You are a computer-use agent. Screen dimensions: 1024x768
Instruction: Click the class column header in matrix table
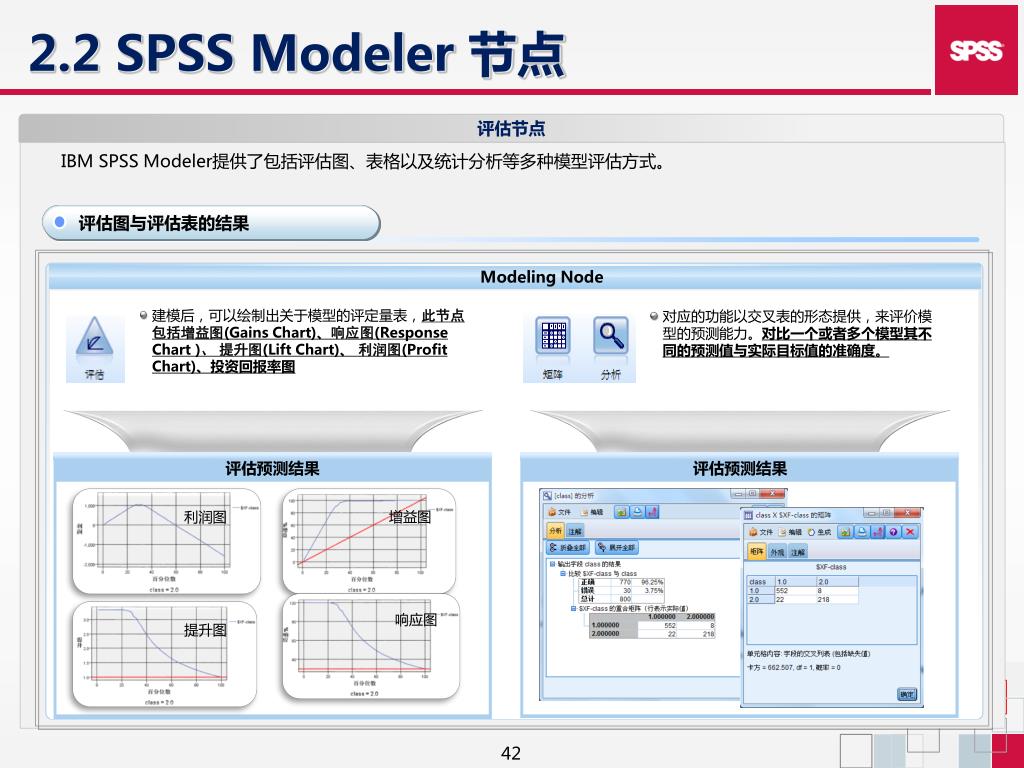tap(760, 581)
